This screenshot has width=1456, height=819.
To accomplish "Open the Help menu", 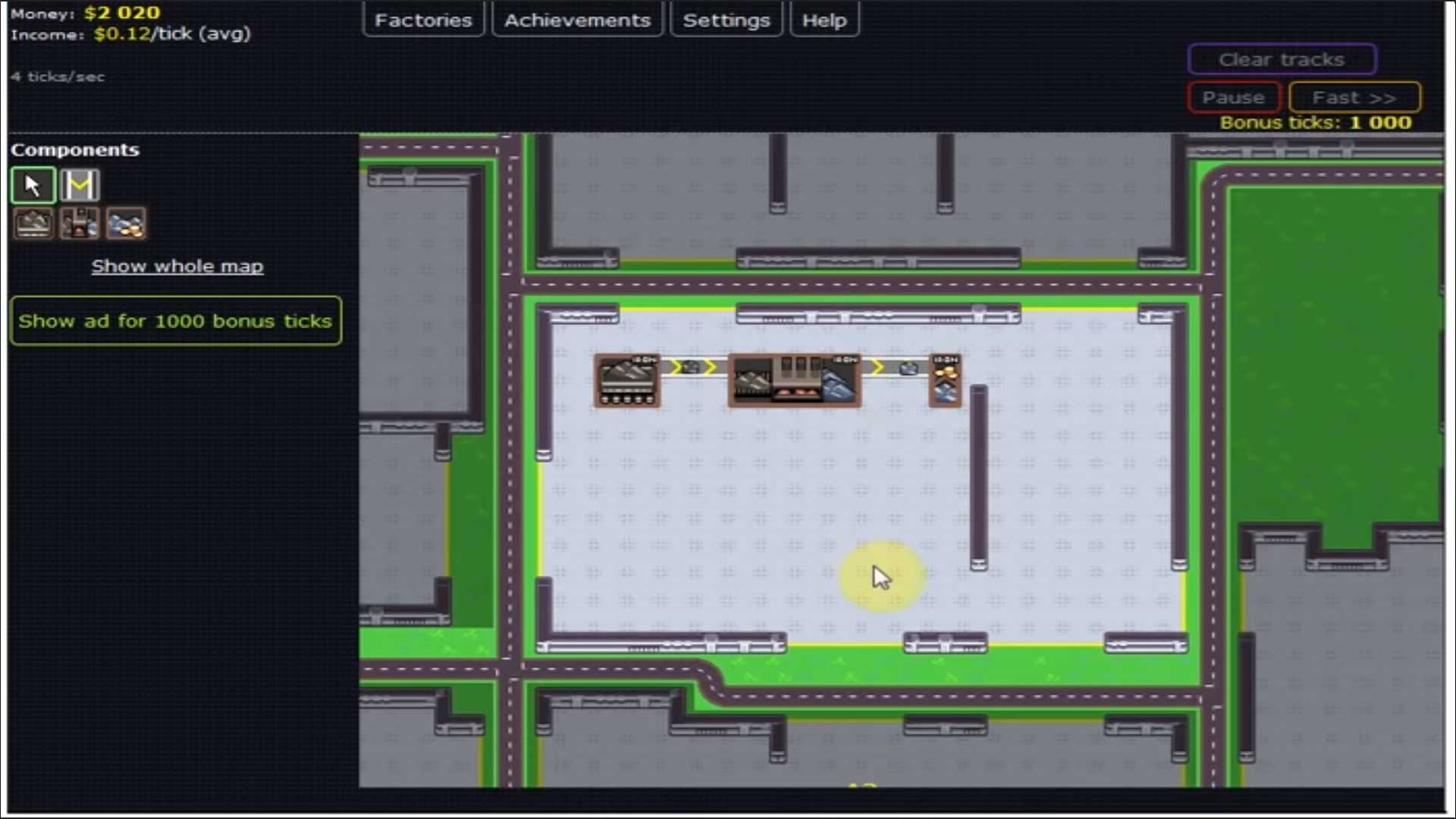I will pyautogui.click(x=824, y=20).
